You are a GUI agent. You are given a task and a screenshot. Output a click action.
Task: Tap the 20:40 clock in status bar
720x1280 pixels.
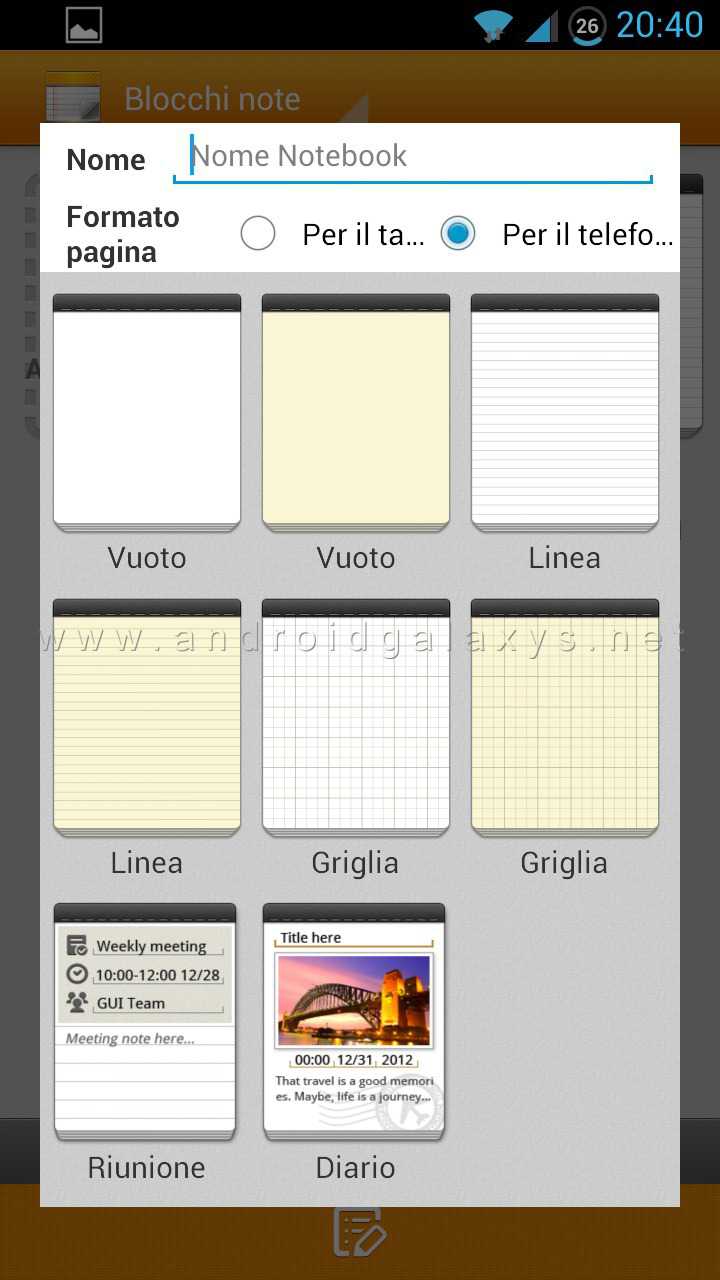[x=659, y=25]
